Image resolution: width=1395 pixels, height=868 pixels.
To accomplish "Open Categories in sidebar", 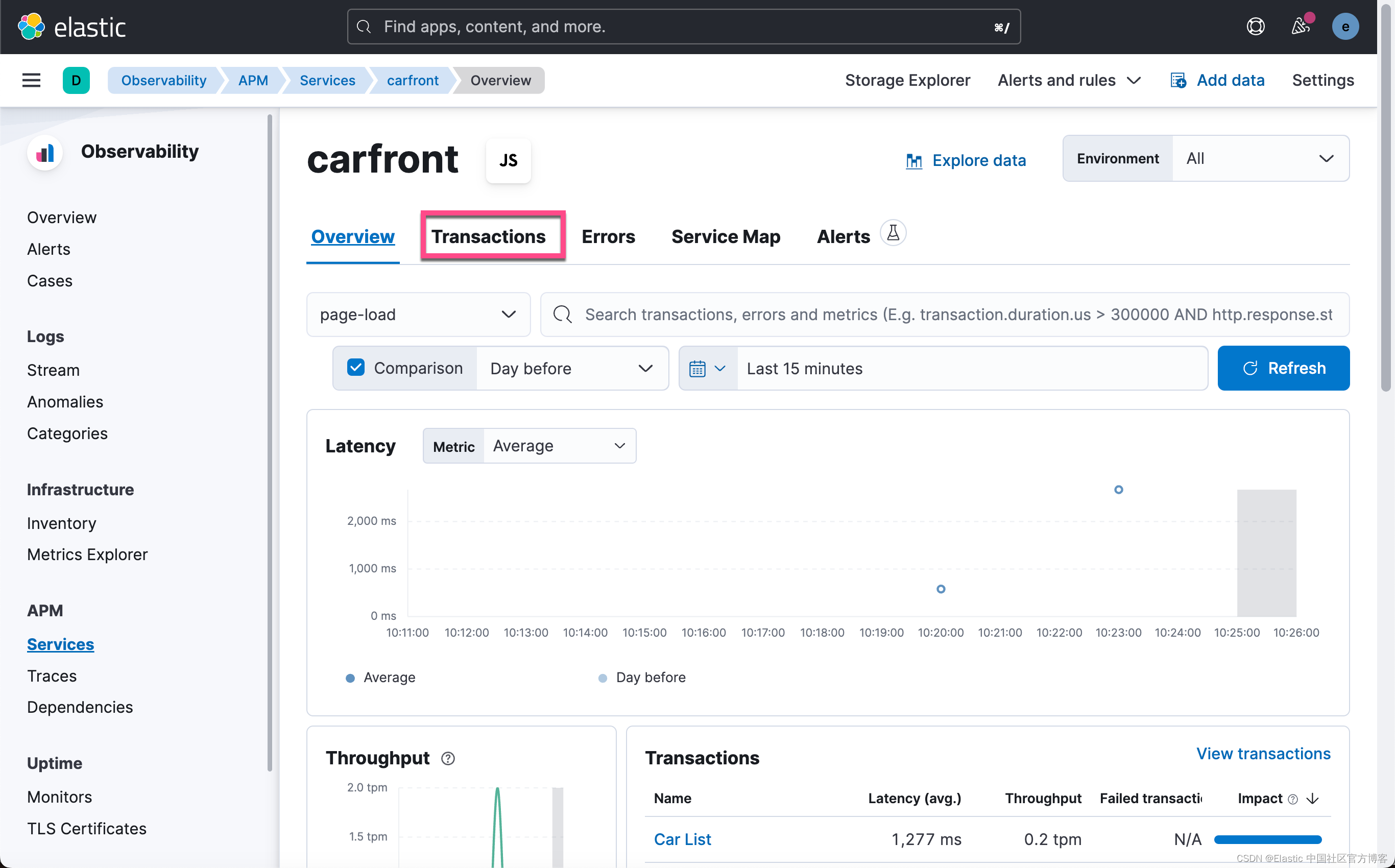I will click(x=67, y=433).
